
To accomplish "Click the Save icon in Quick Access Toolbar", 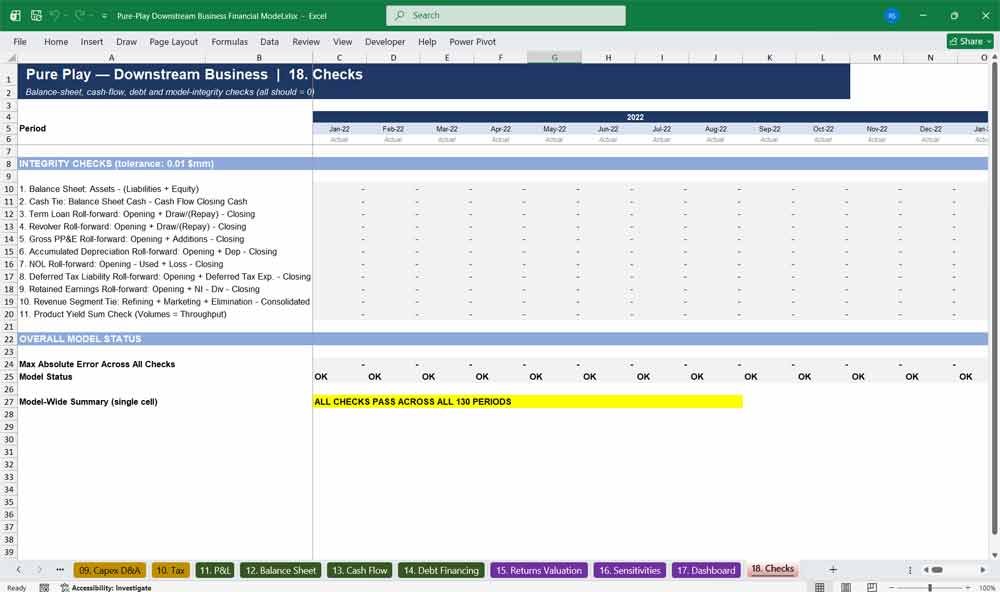I will pos(36,15).
